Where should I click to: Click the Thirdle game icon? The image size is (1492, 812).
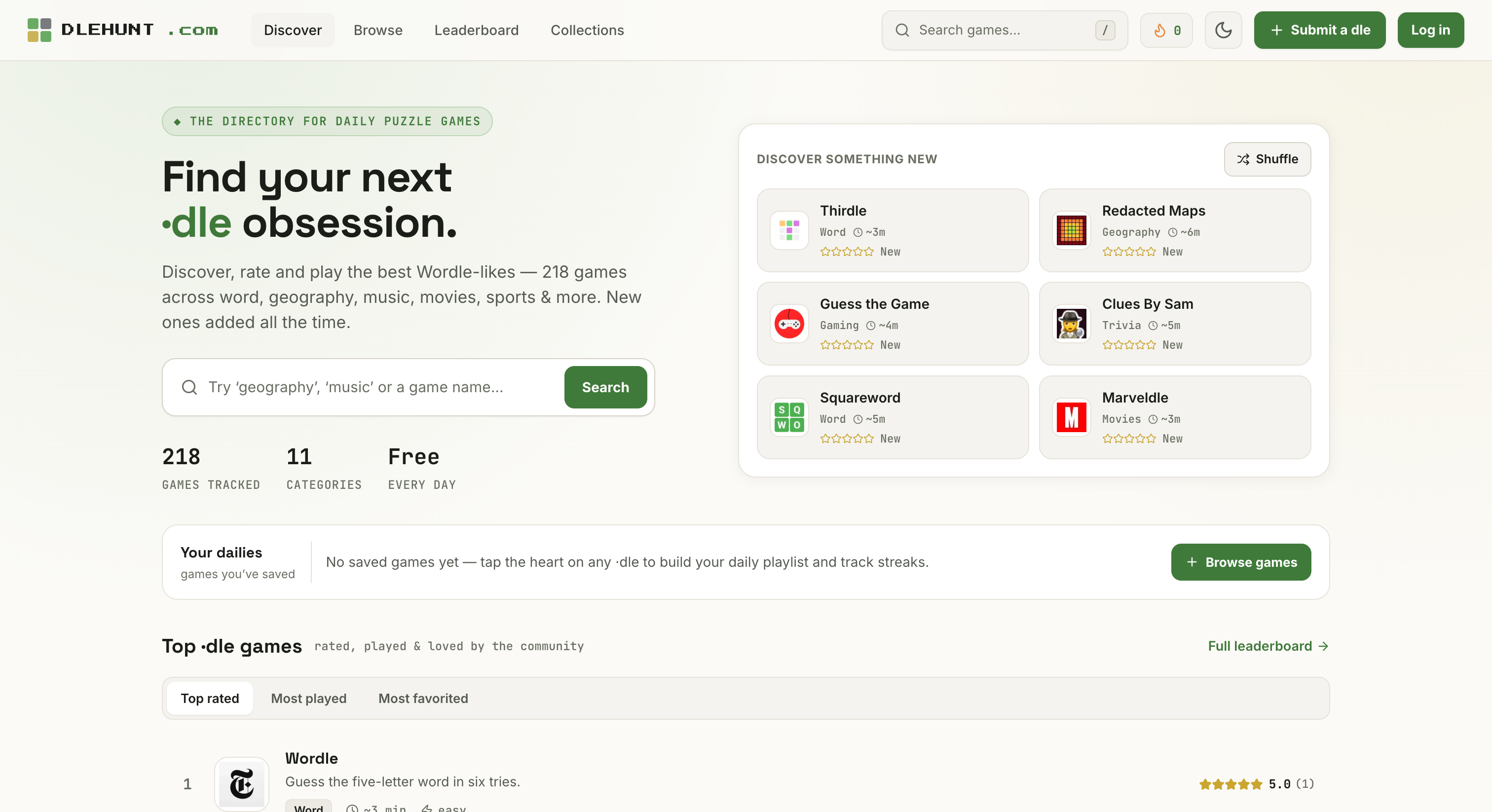pyautogui.click(x=789, y=230)
